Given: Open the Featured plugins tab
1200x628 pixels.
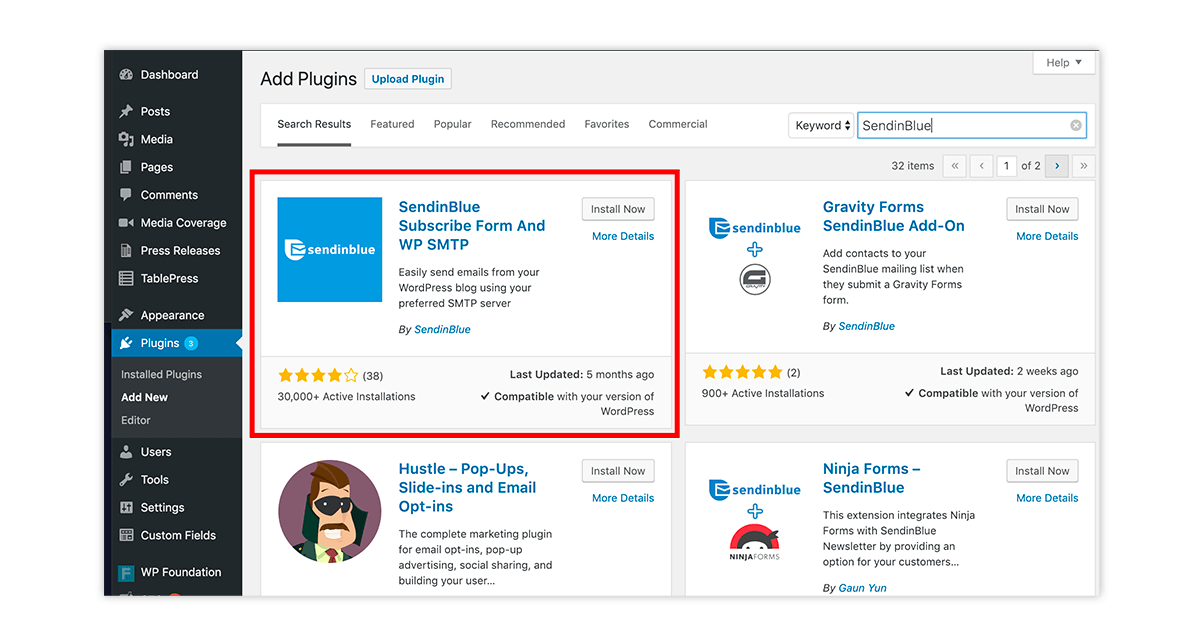Looking at the screenshot, I should [x=392, y=125].
